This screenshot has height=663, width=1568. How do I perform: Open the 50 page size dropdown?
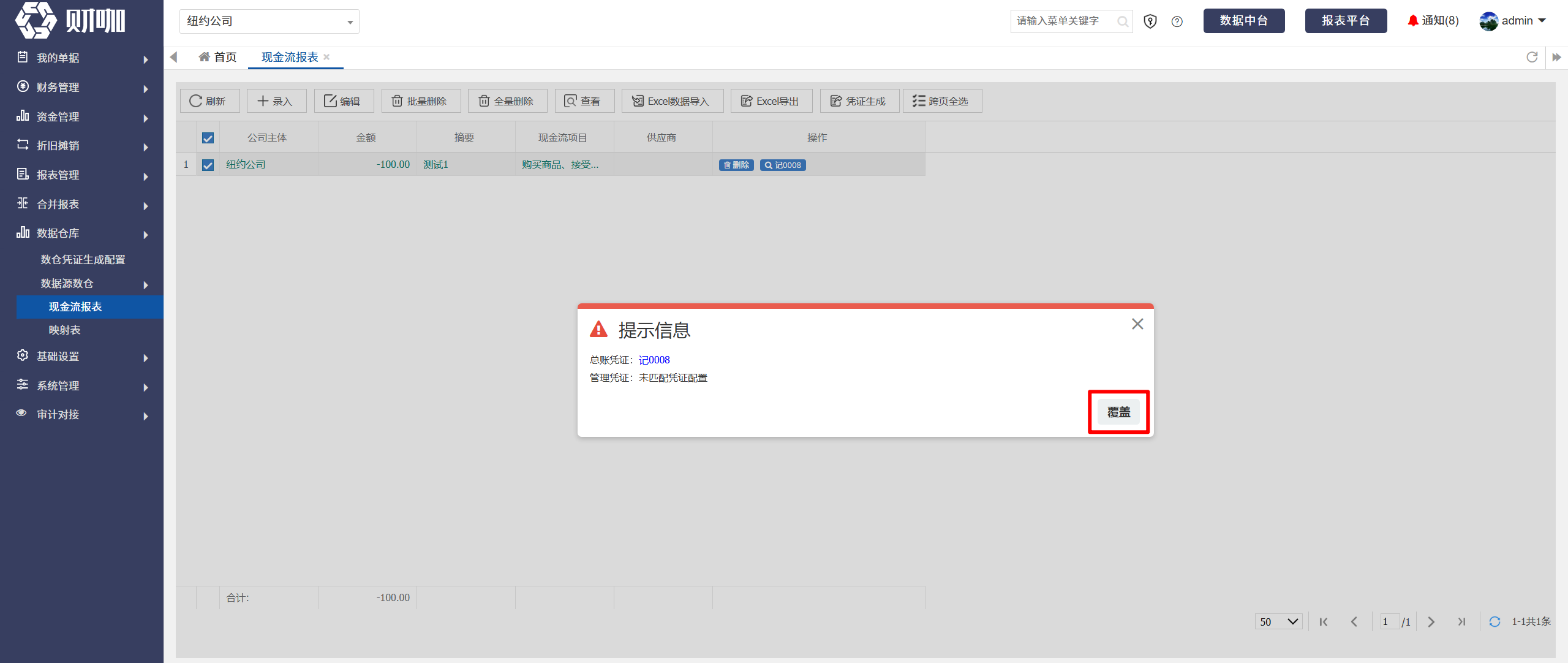(1279, 621)
